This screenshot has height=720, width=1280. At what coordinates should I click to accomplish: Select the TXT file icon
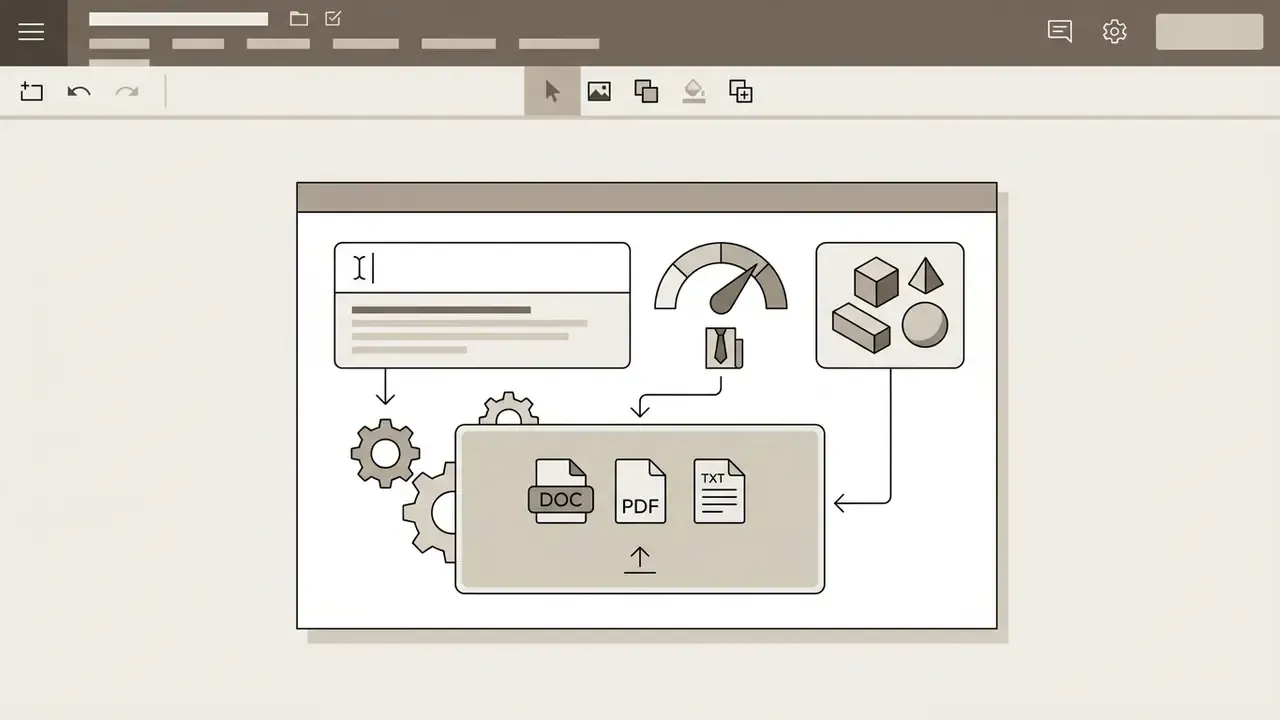coord(719,491)
